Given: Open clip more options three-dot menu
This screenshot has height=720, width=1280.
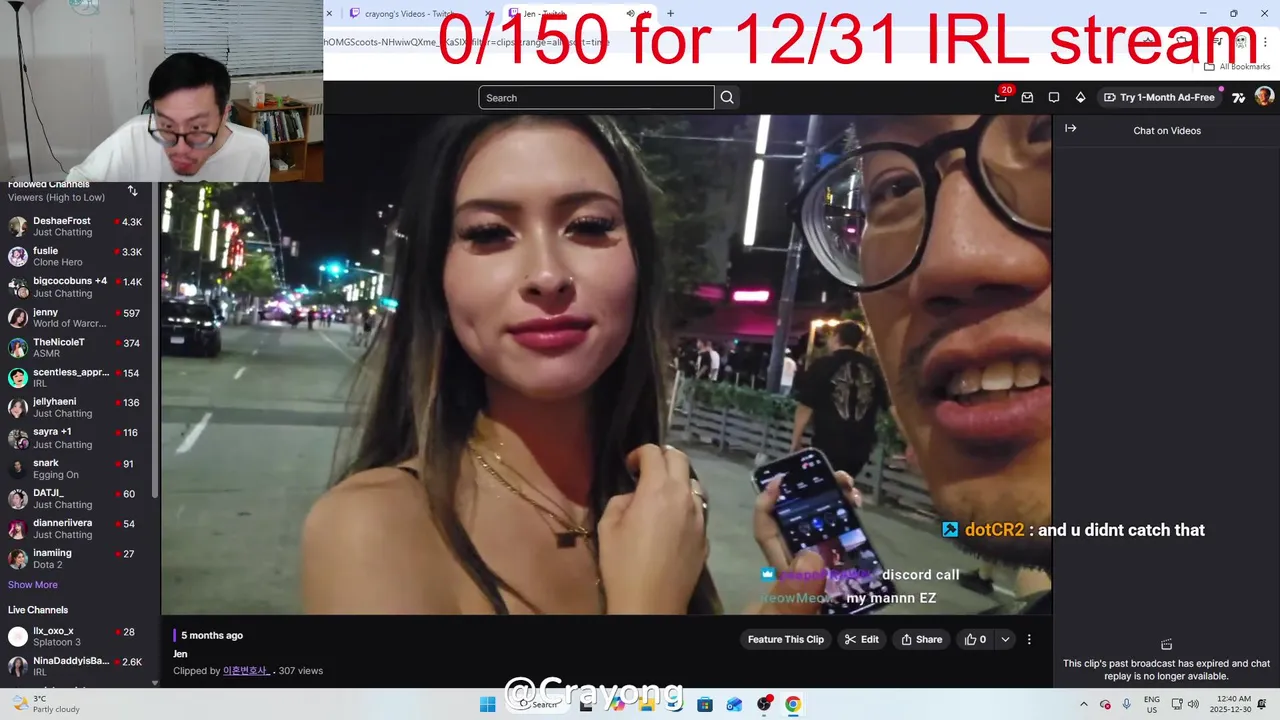Looking at the screenshot, I should tap(1029, 639).
